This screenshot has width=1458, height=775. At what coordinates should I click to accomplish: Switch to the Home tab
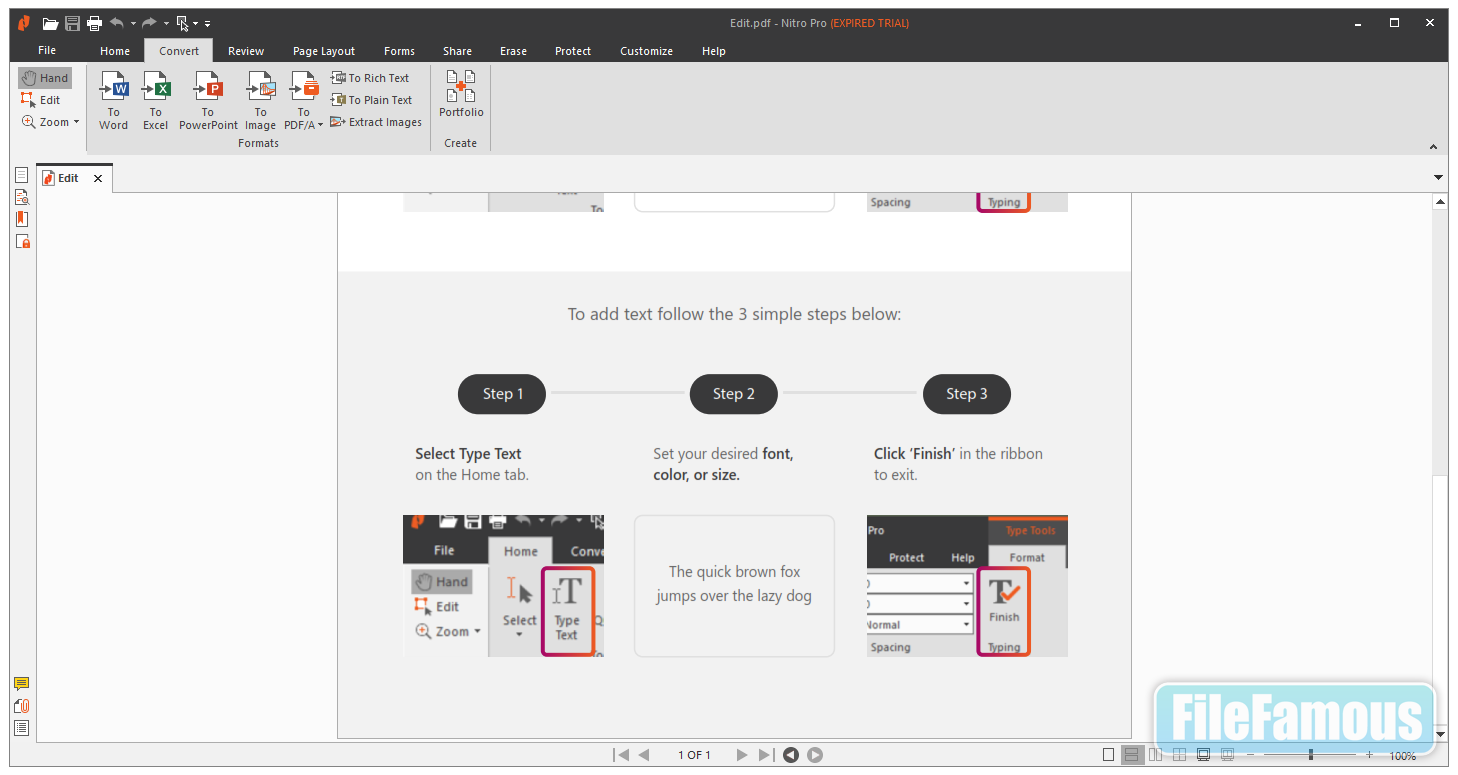tap(115, 51)
